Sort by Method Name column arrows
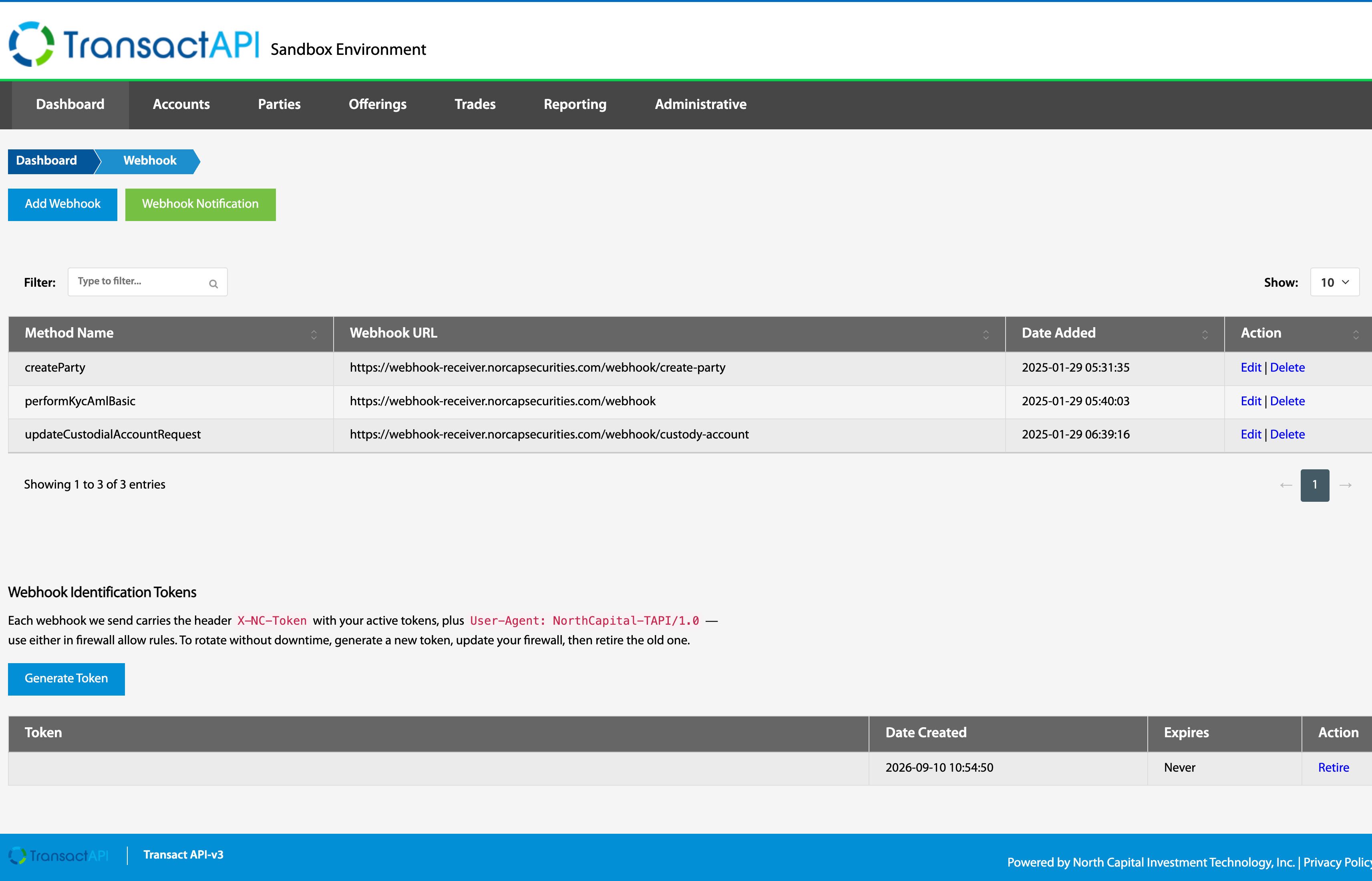 [x=314, y=335]
